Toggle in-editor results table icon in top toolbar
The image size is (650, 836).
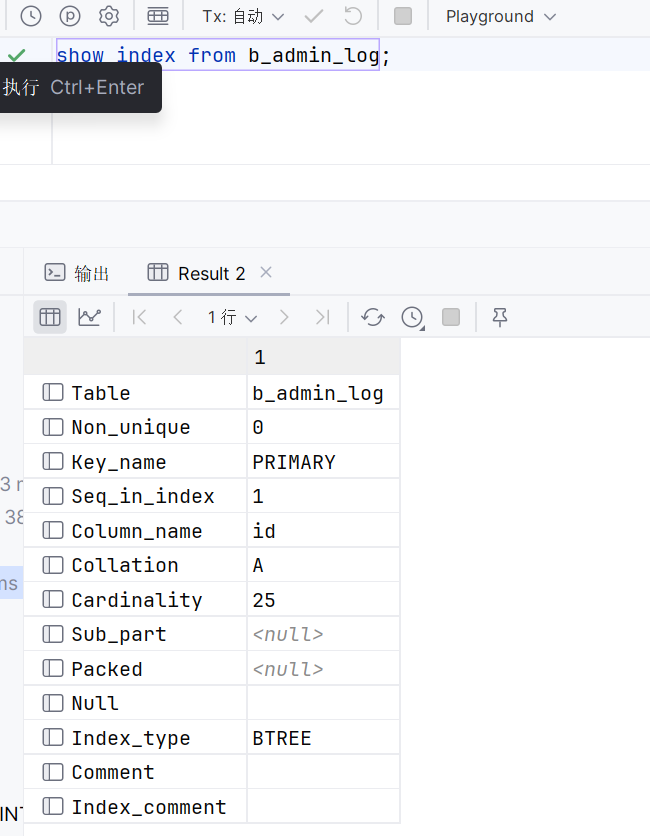[x=158, y=17]
